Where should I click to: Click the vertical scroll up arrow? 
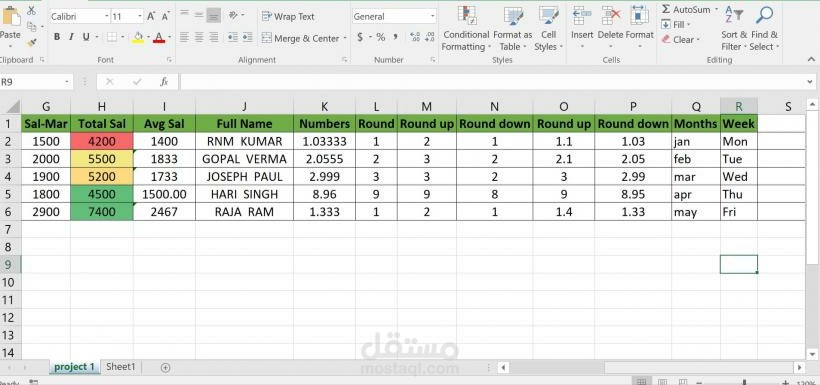(812, 105)
